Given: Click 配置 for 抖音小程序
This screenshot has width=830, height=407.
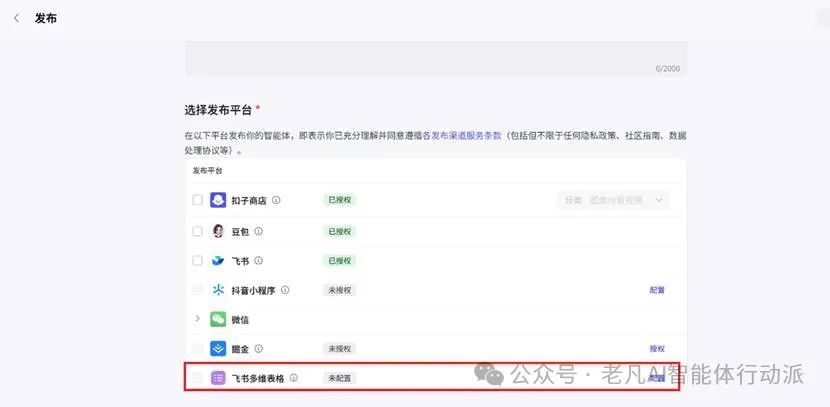Looking at the screenshot, I should point(657,290).
